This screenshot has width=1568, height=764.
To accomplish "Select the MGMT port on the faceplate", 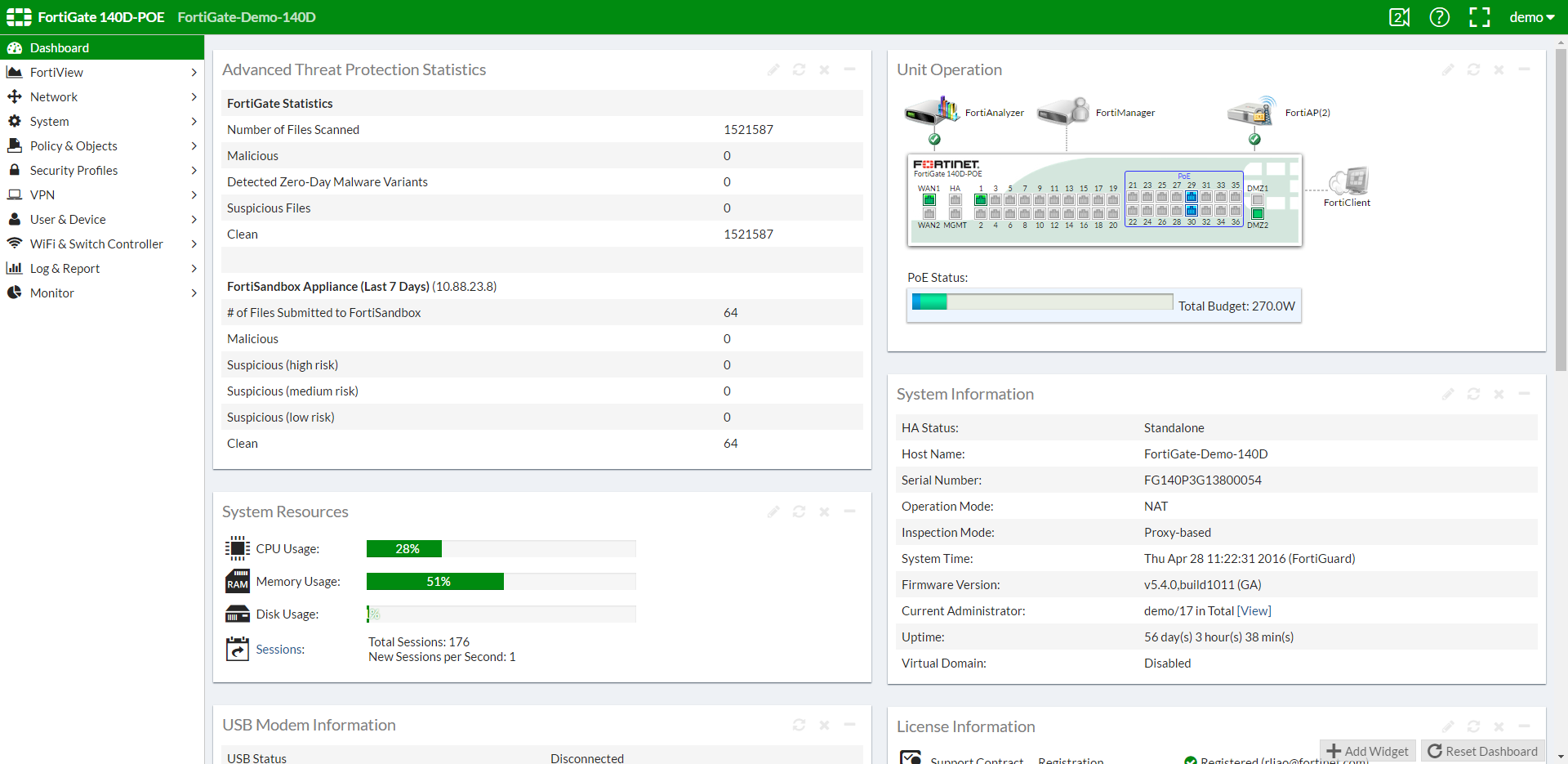I will click(955, 214).
